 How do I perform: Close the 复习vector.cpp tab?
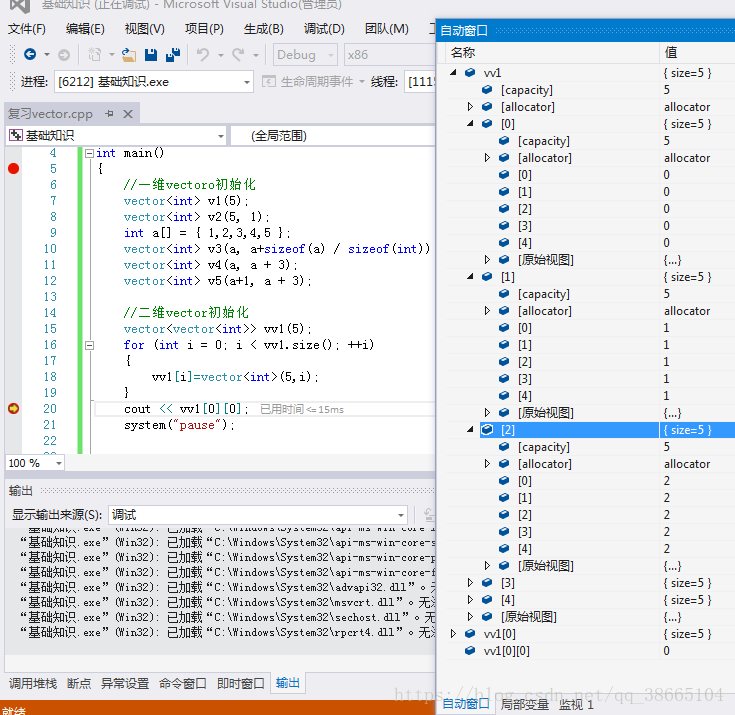(128, 114)
